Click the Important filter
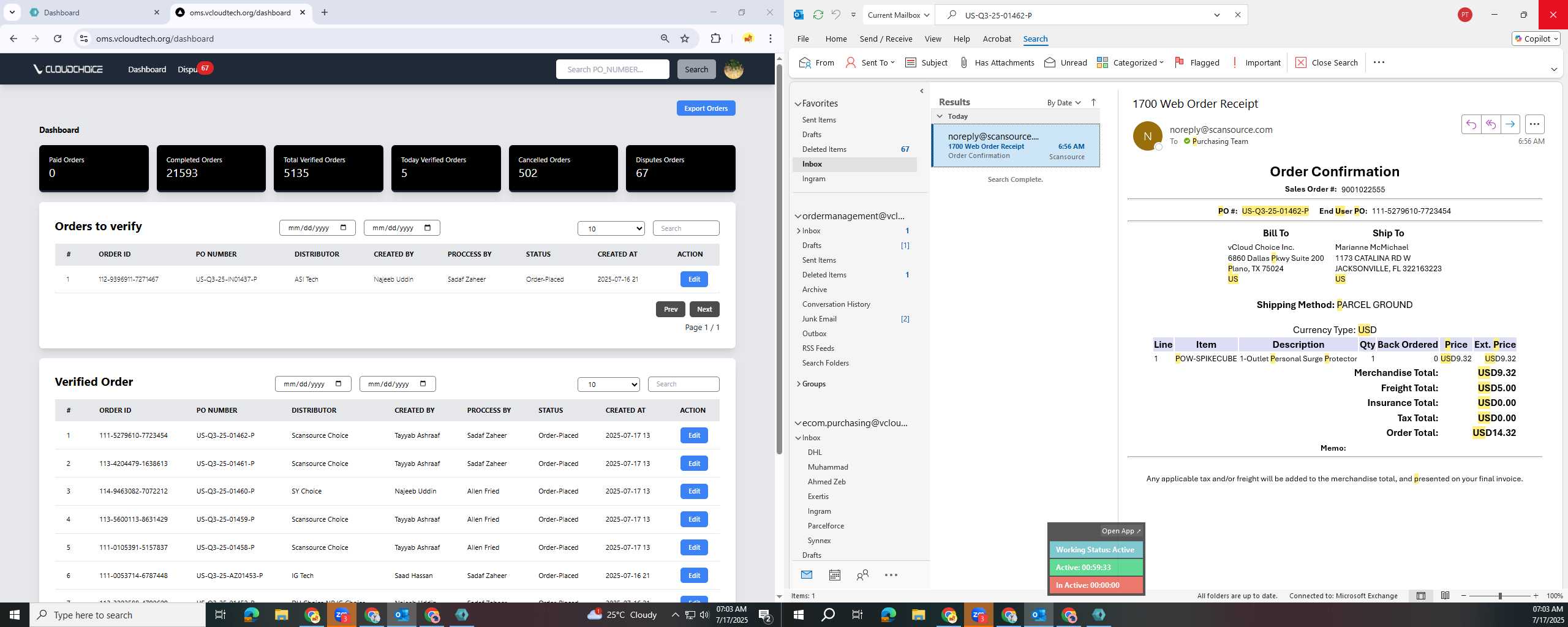The height and width of the screenshot is (627, 1568). tap(1255, 62)
